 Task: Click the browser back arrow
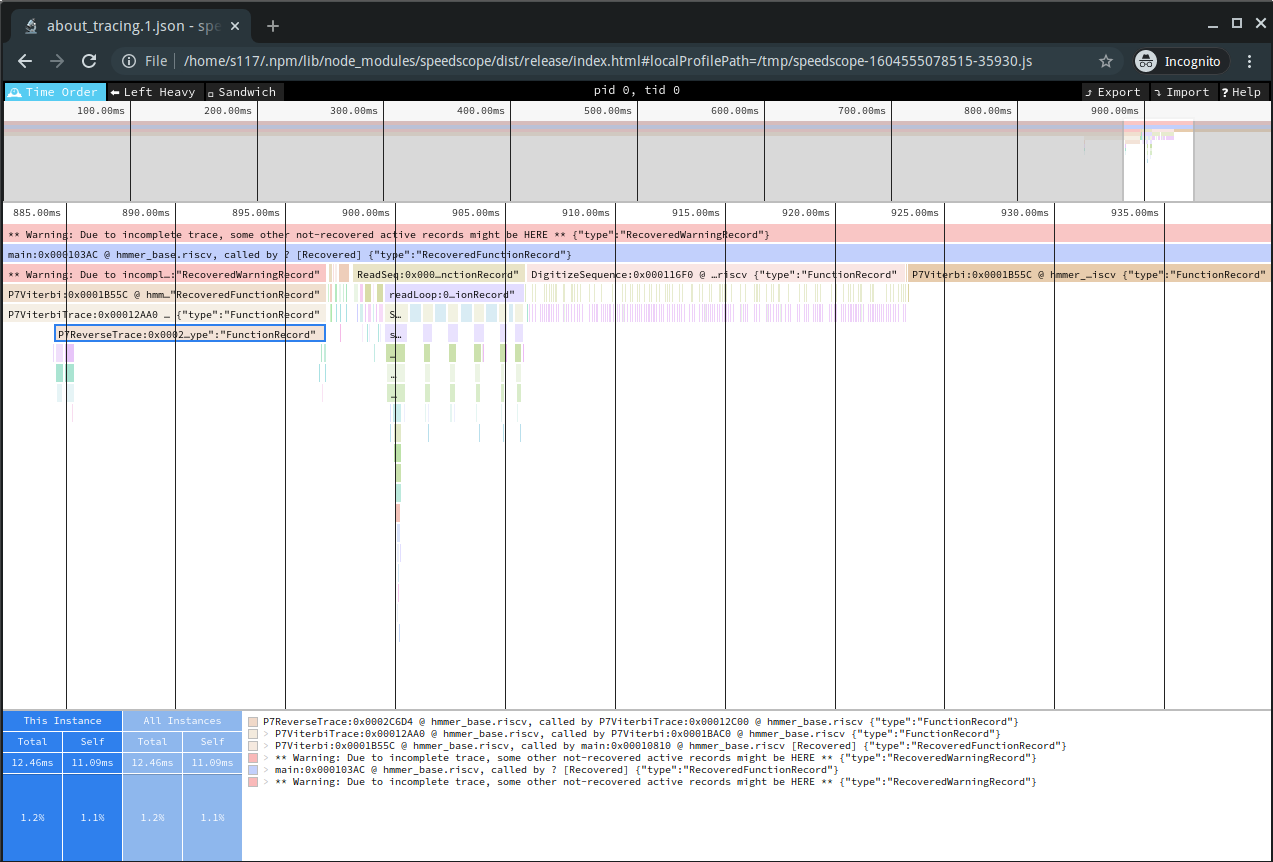click(x=25, y=61)
